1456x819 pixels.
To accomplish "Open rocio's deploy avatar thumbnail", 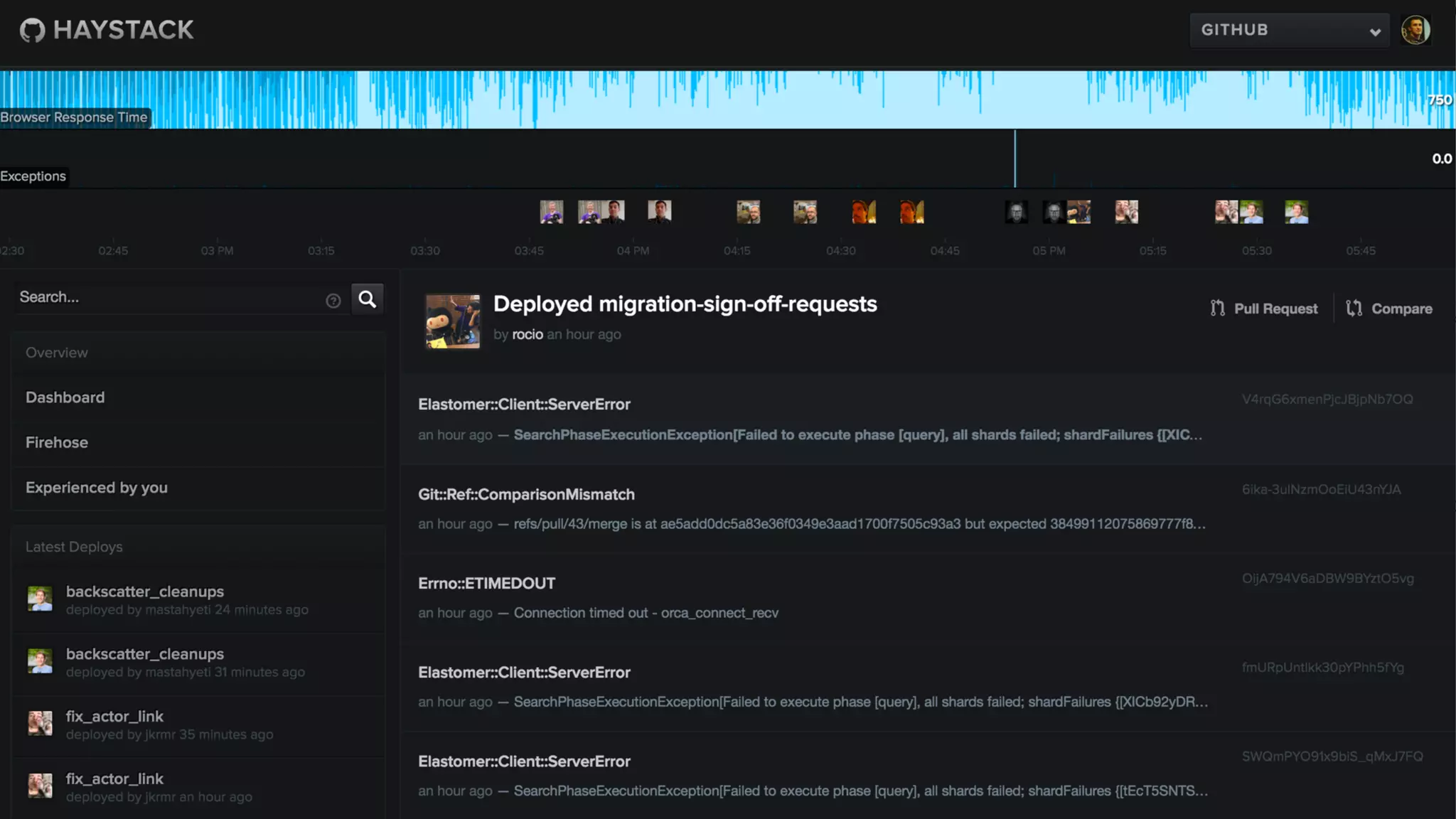I will [x=453, y=321].
